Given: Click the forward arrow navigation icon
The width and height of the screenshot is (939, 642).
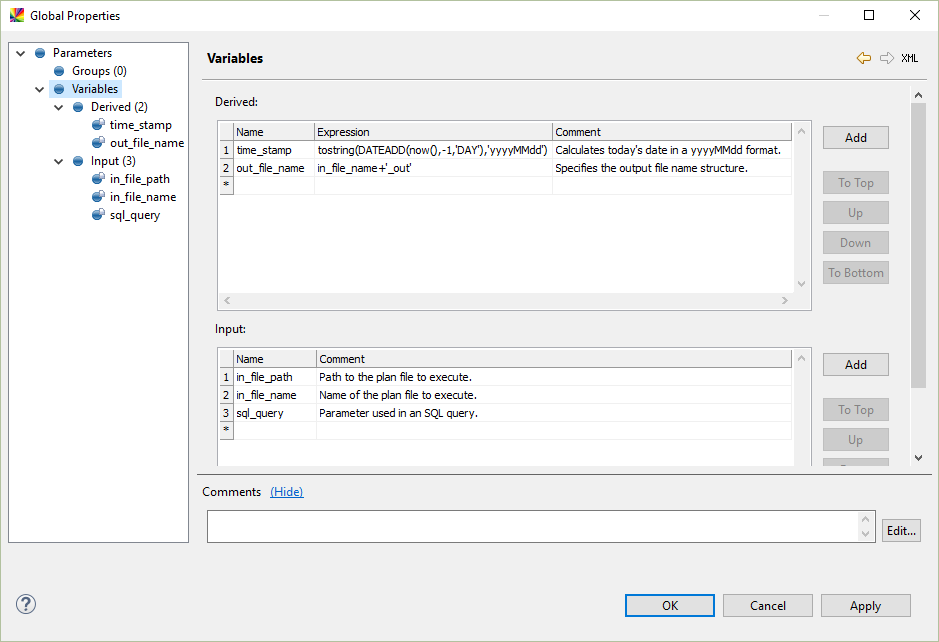Looking at the screenshot, I should click(886, 58).
